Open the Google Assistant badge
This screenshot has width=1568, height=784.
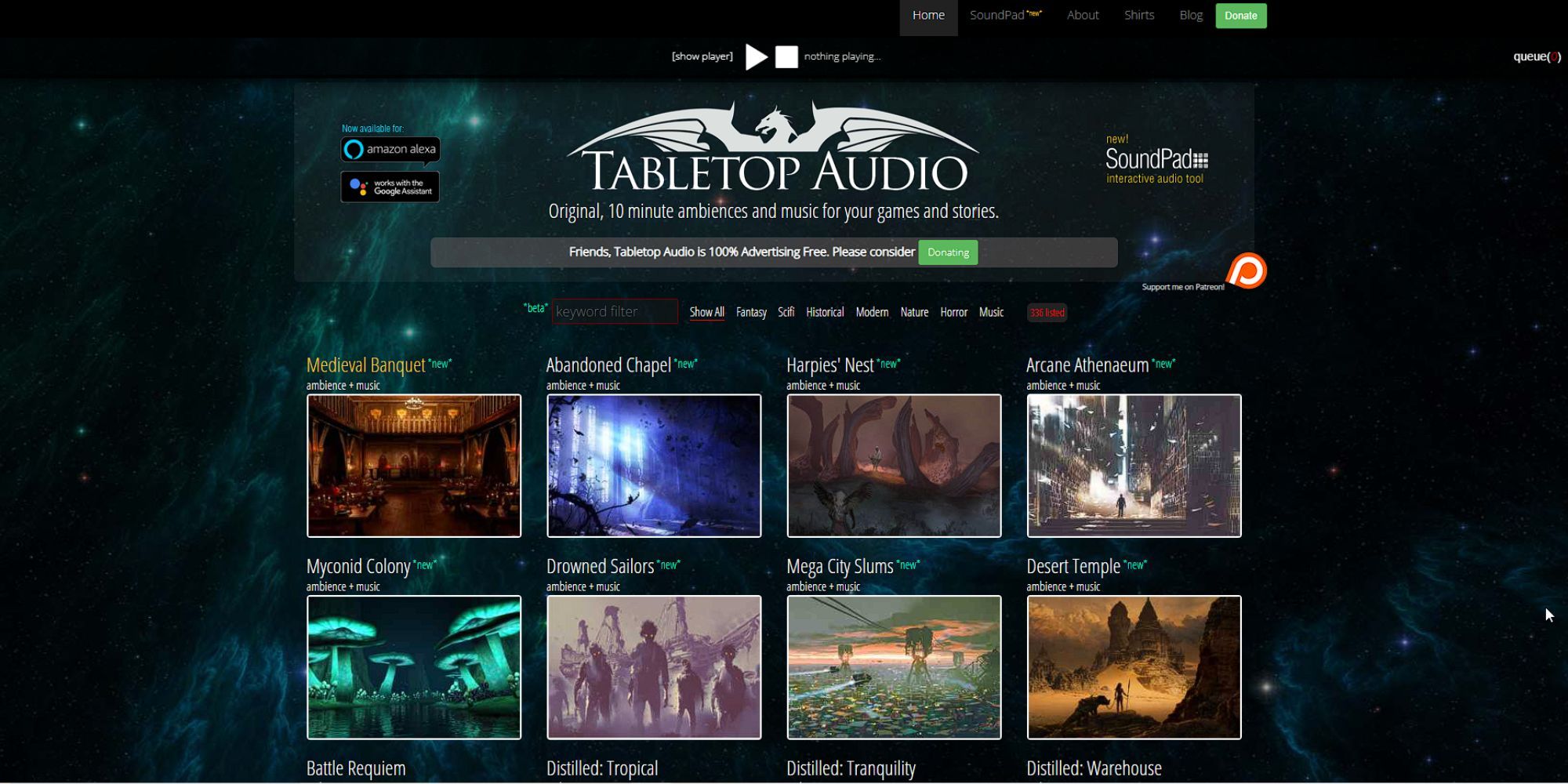tap(390, 187)
